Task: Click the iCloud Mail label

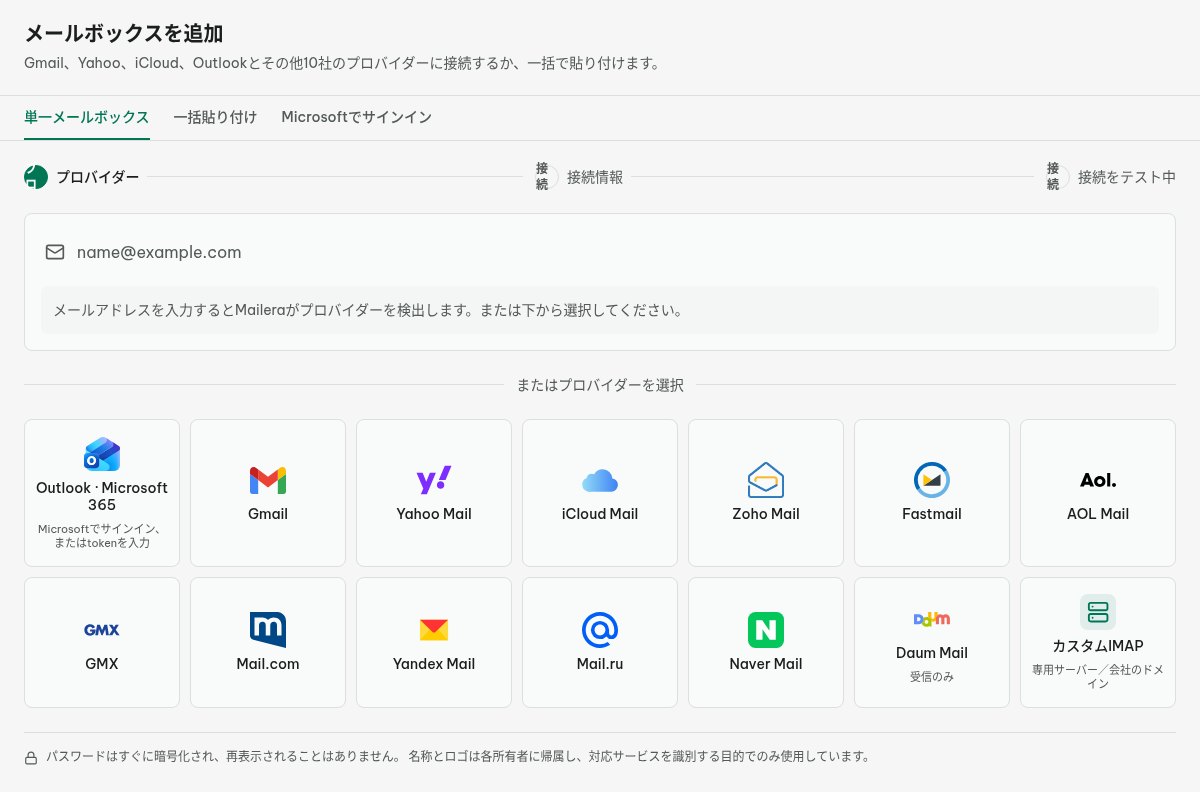Action: tap(600, 514)
